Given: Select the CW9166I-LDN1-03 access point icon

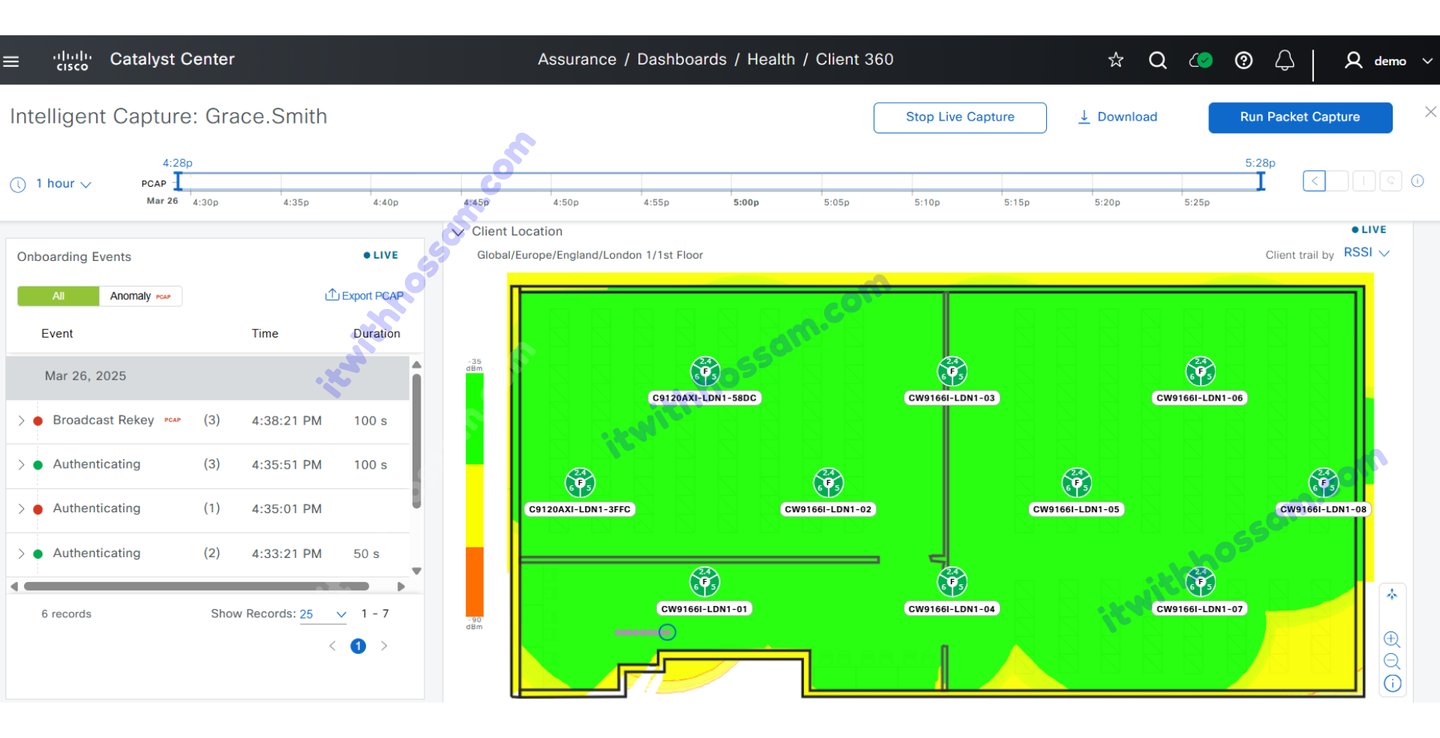Looking at the screenshot, I should (952, 372).
